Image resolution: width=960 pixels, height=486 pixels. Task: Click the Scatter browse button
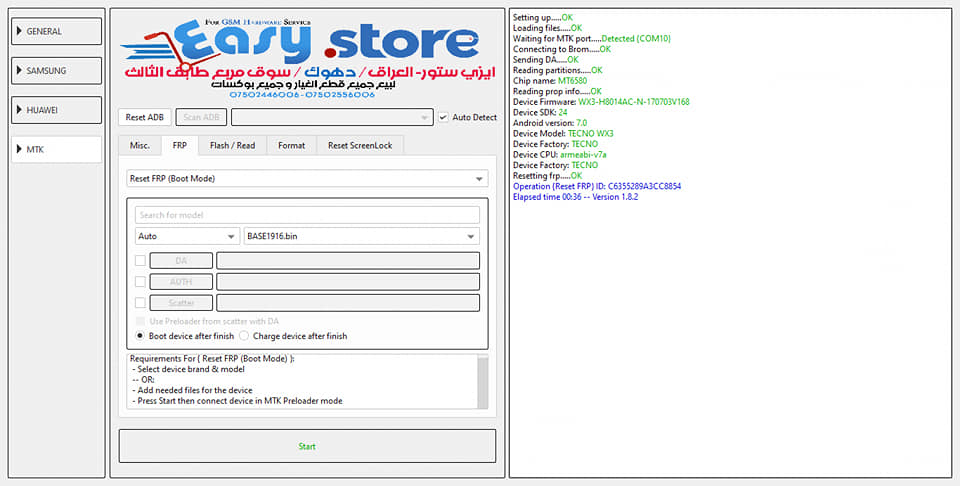pos(181,302)
